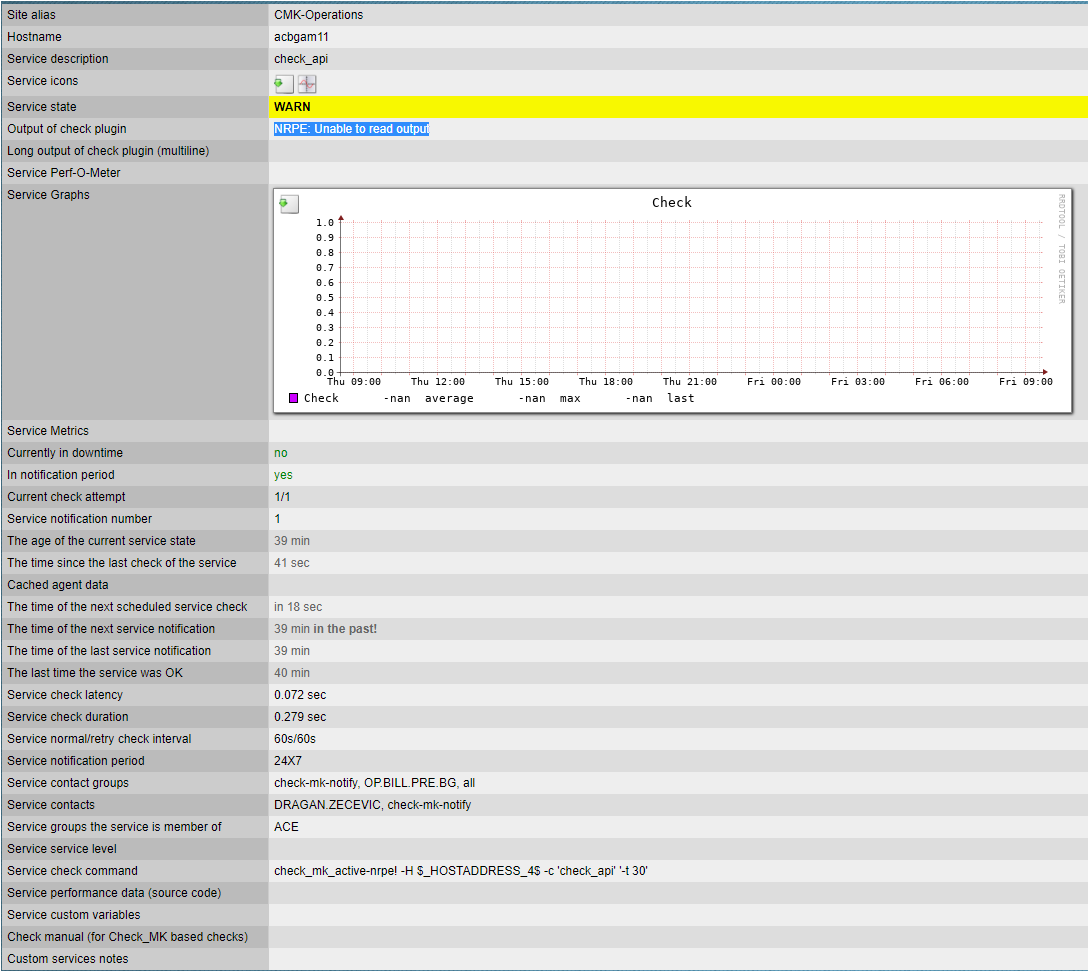Click the magenta Check legend swatch
Viewport: 1089px width, 972px height.
point(293,398)
